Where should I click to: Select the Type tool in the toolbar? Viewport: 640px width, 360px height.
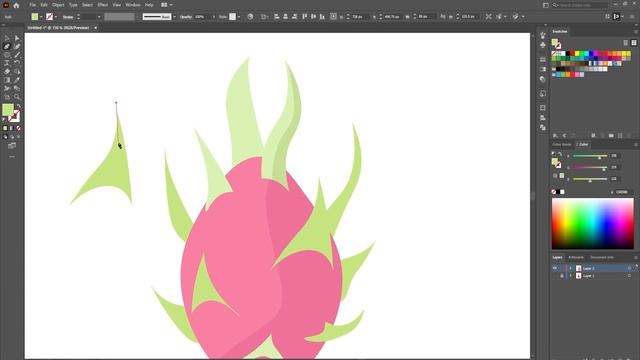[x=7, y=63]
